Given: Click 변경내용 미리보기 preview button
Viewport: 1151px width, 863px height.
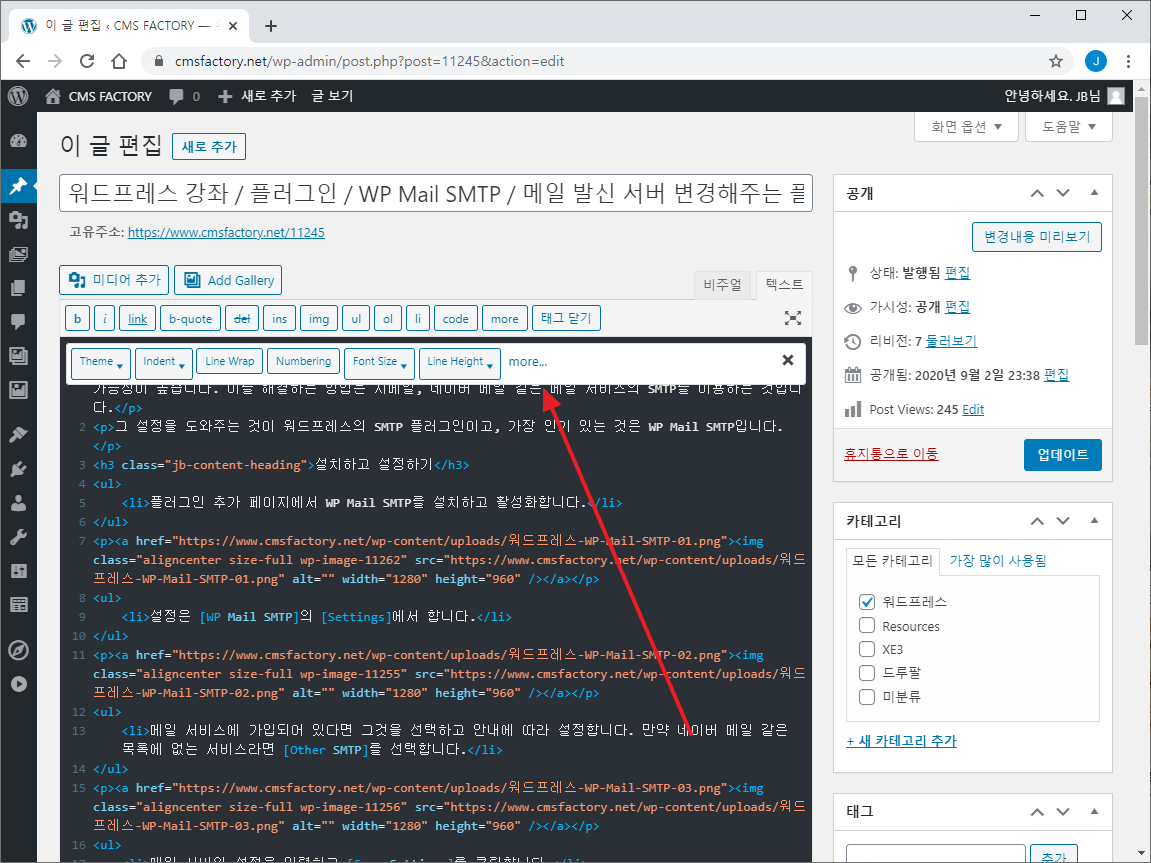Looking at the screenshot, I should 1036,237.
